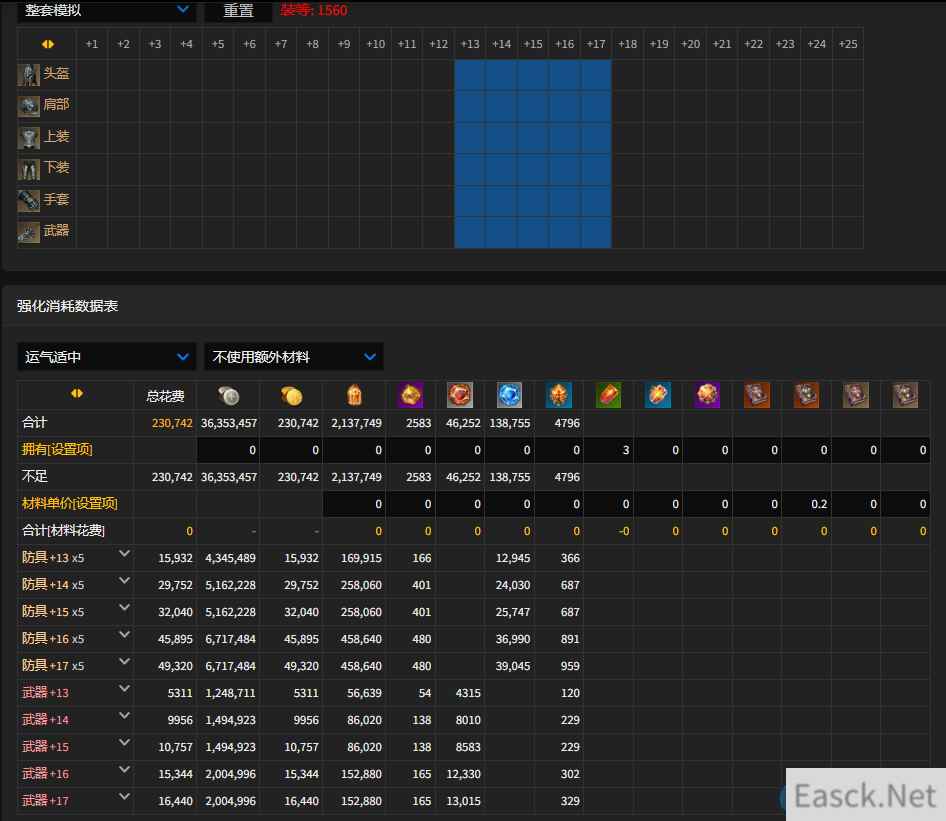The width and height of the screenshot is (946, 821).
Task: Expand the 武器+15 row
Action: tap(124, 743)
